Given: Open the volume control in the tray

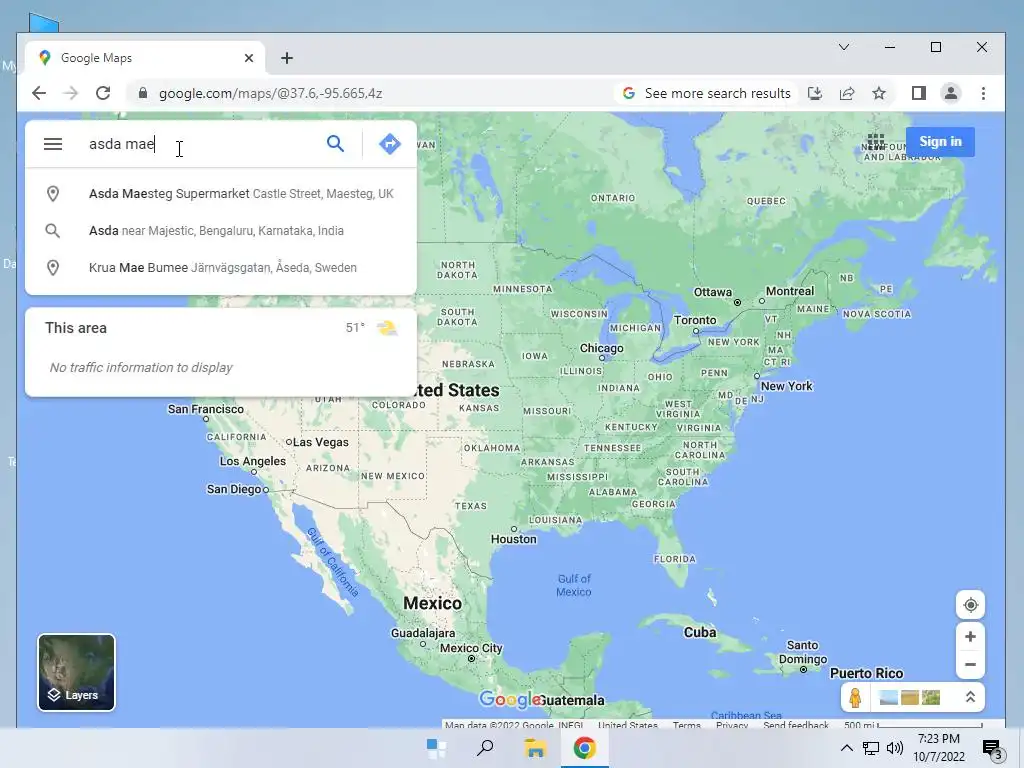Looking at the screenshot, I should click(895, 748).
